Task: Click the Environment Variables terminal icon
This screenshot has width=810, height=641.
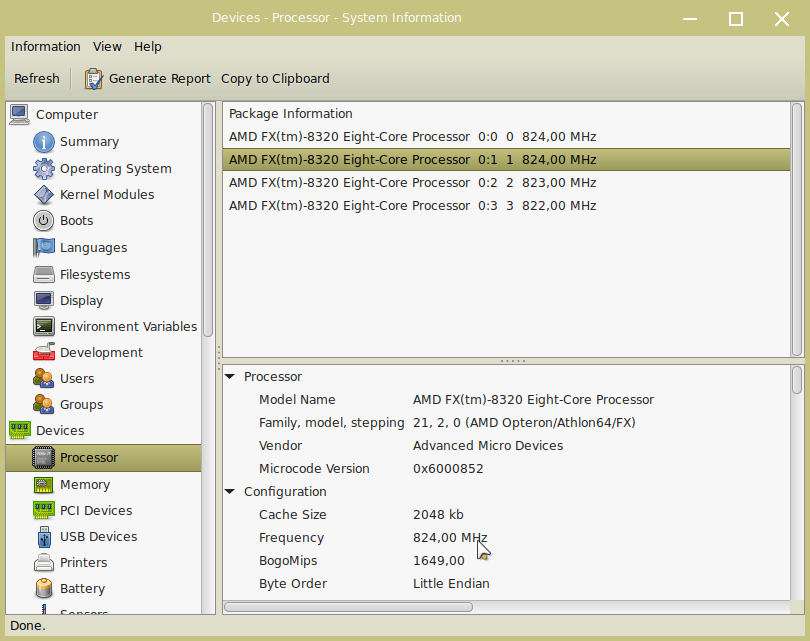Action: 43,326
